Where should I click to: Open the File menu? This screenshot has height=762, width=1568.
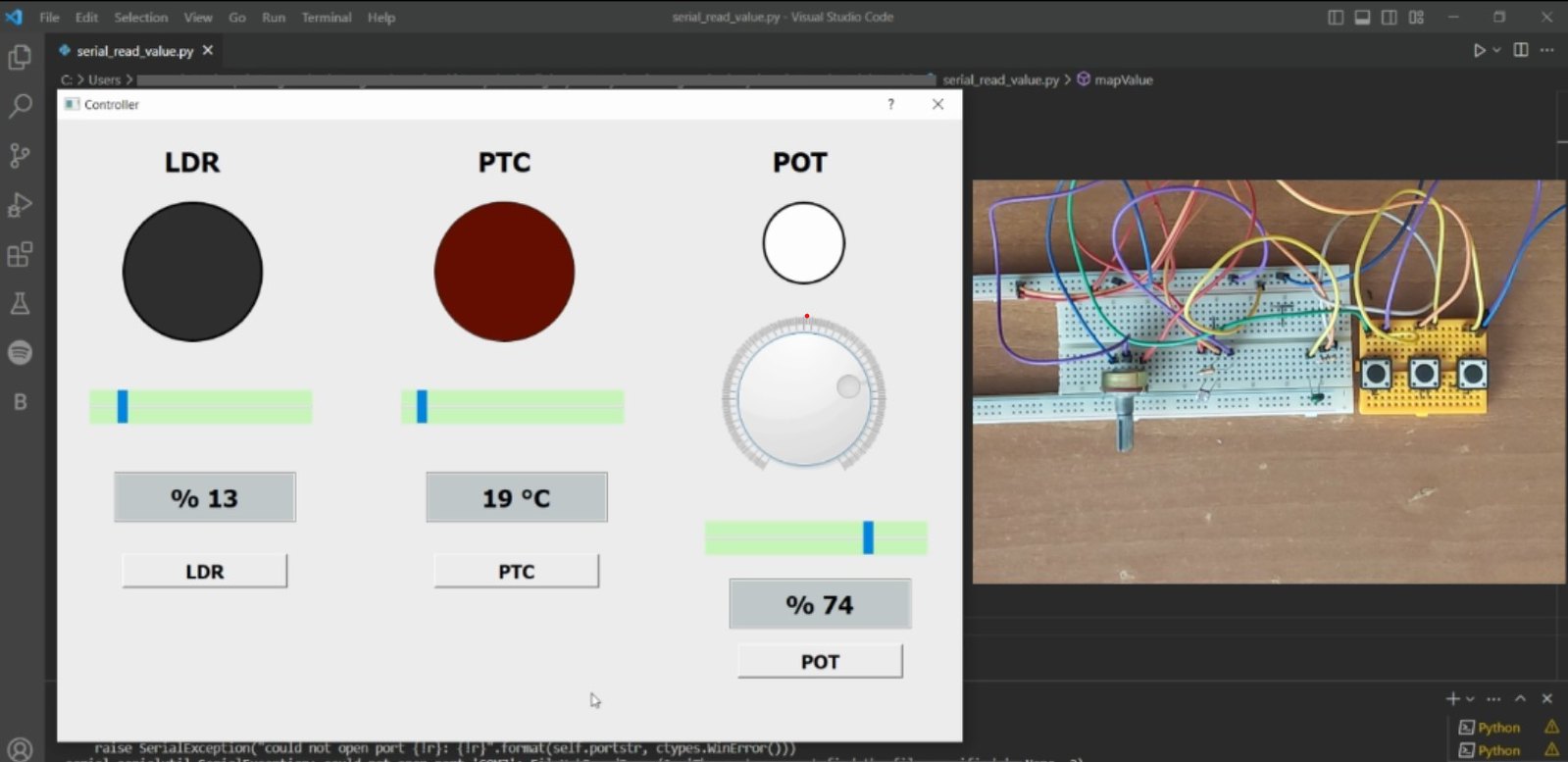coord(49,17)
